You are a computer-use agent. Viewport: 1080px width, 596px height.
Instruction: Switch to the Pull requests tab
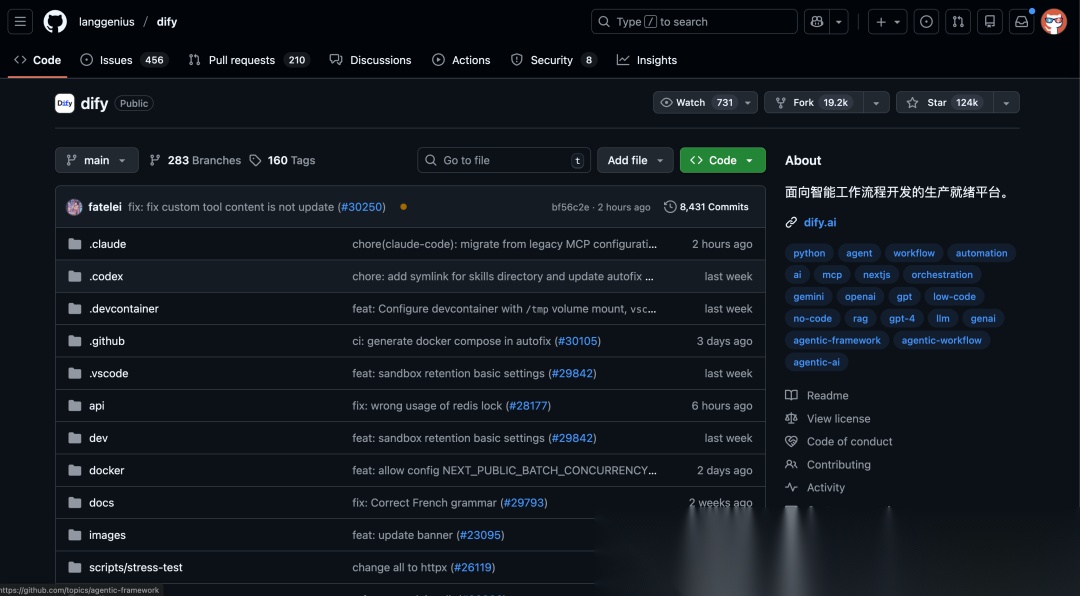coord(249,60)
